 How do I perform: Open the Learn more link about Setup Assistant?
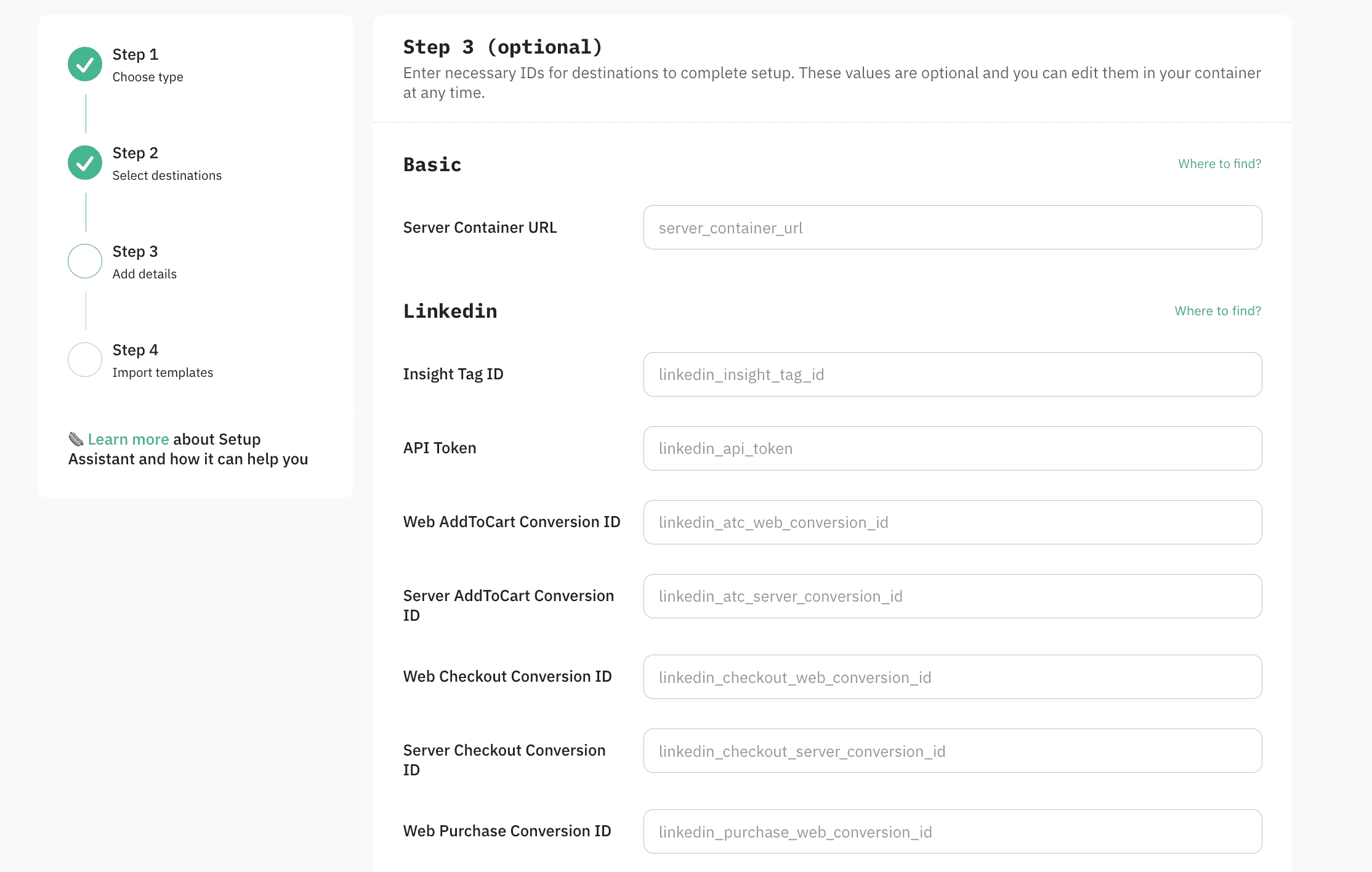pos(128,438)
